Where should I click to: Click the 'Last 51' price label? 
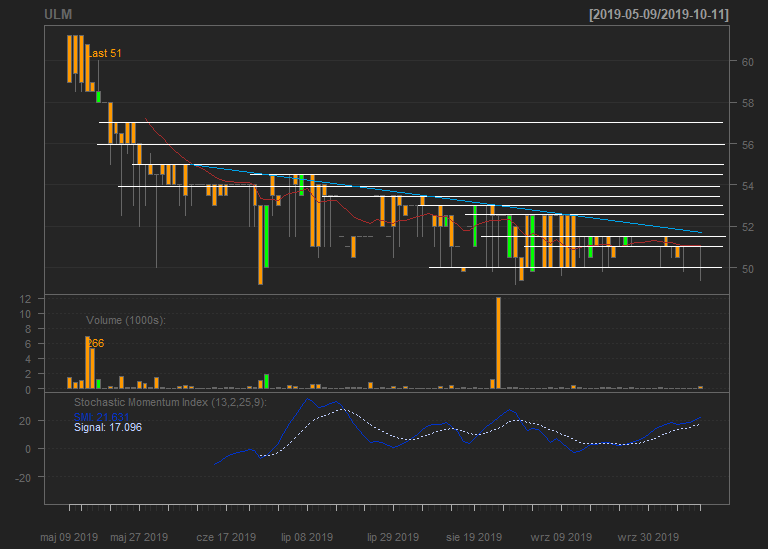coord(104,53)
